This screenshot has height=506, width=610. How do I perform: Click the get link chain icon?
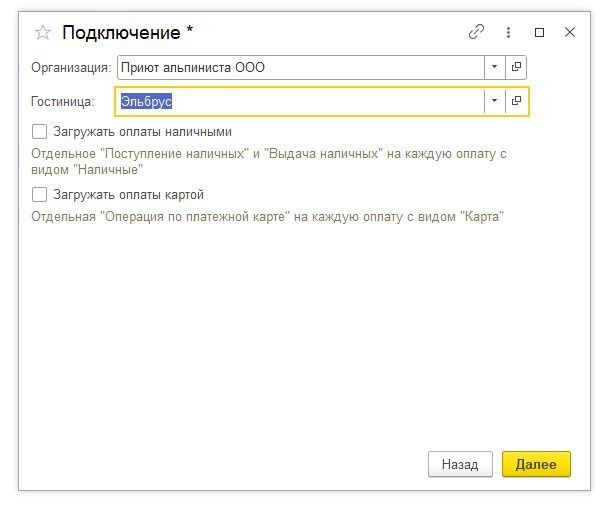click(476, 32)
